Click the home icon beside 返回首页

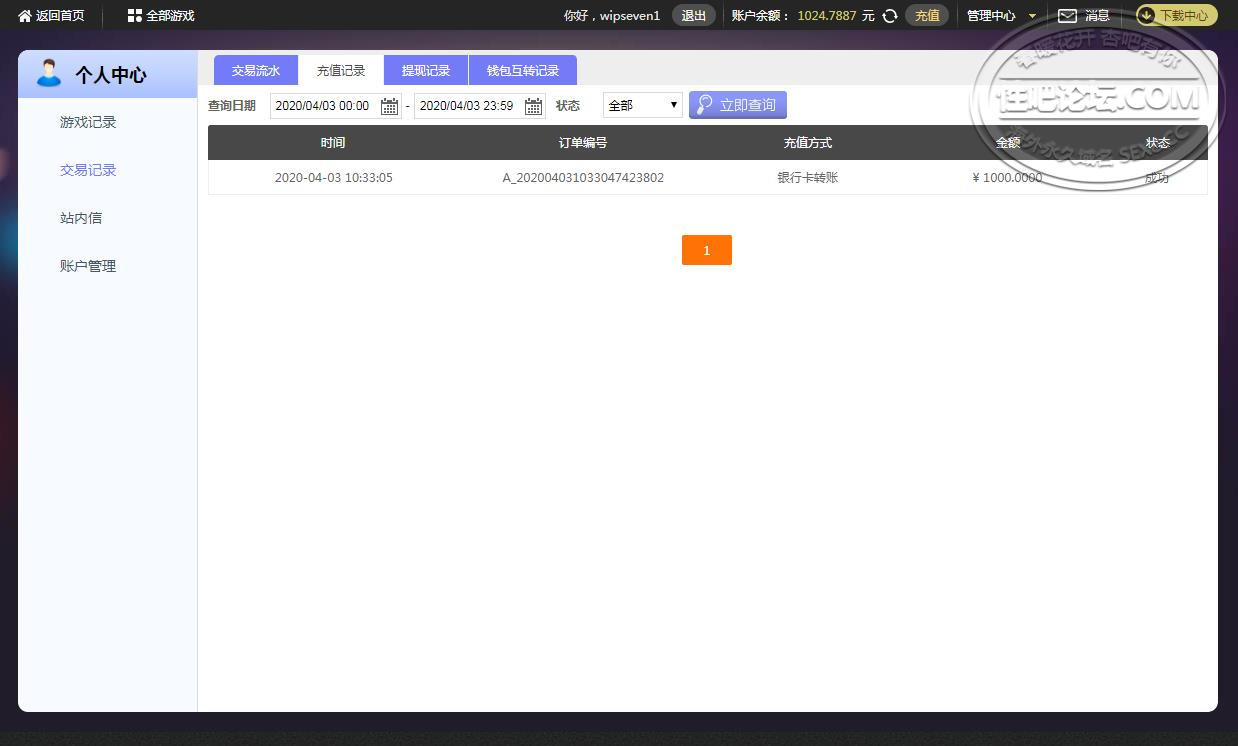(25, 16)
